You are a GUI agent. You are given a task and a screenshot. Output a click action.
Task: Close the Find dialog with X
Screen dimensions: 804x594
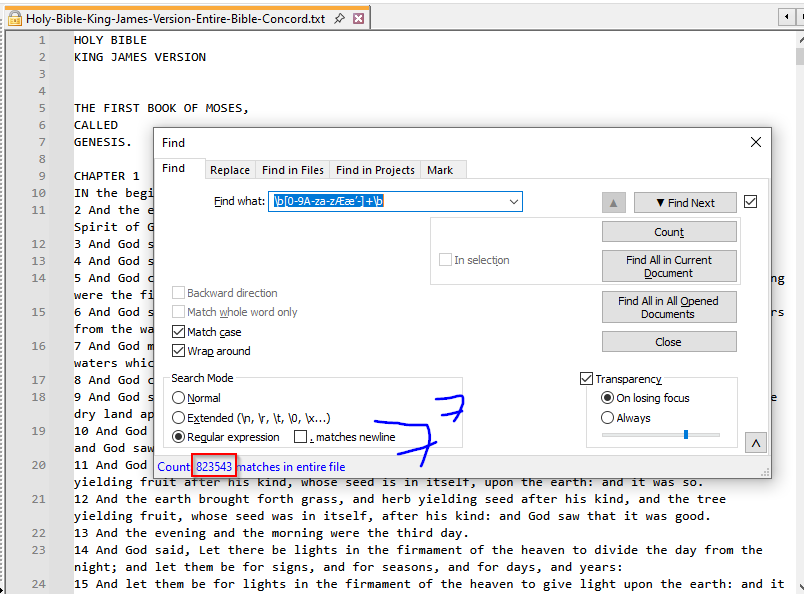(756, 142)
